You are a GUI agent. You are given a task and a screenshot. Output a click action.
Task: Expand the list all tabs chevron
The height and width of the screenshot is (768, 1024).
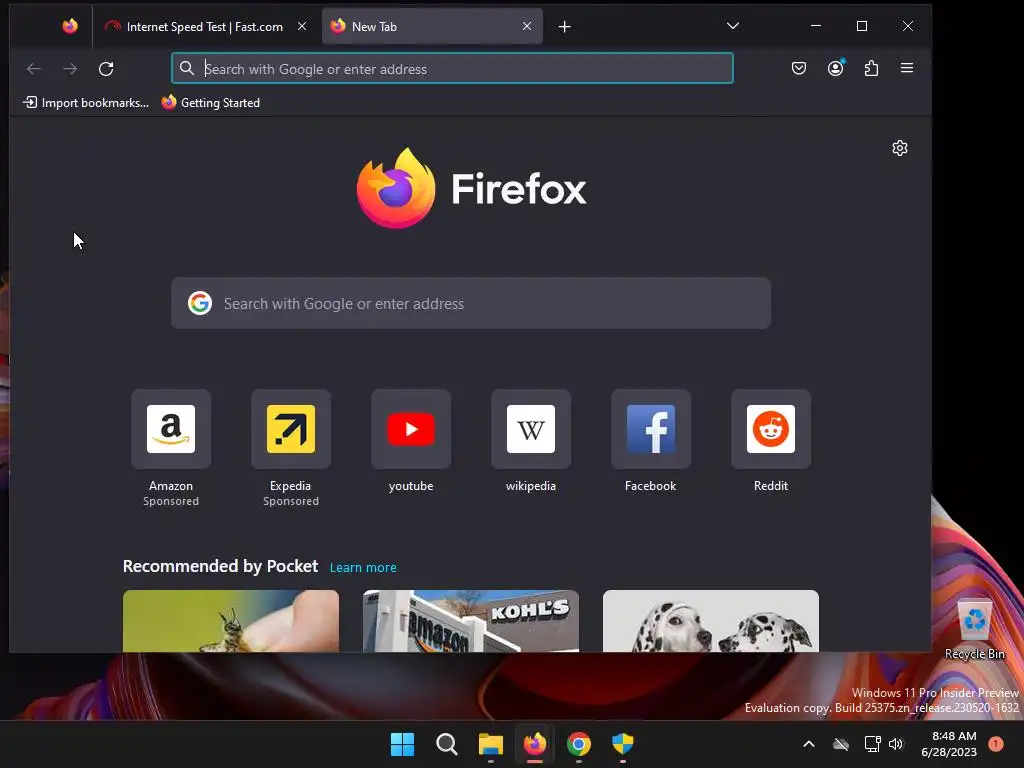(733, 26)
